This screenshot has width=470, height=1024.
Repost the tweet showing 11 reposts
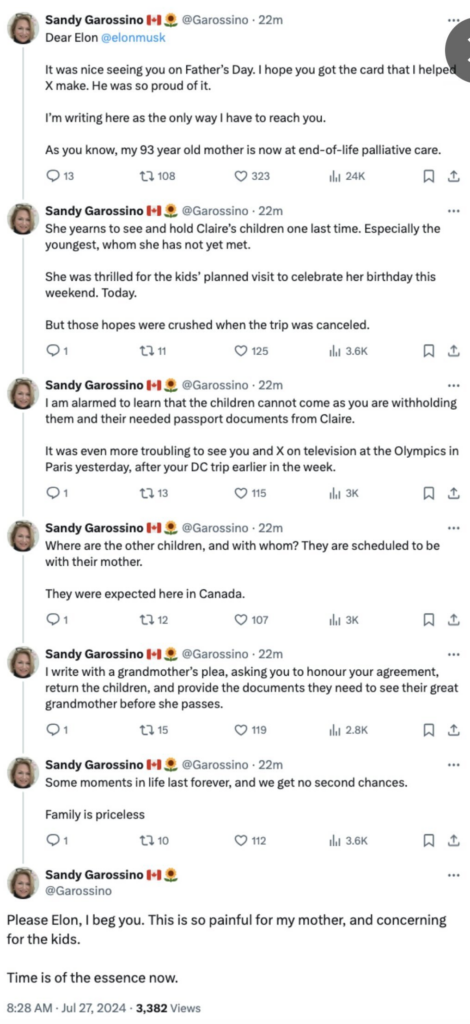tap(154, 351)
